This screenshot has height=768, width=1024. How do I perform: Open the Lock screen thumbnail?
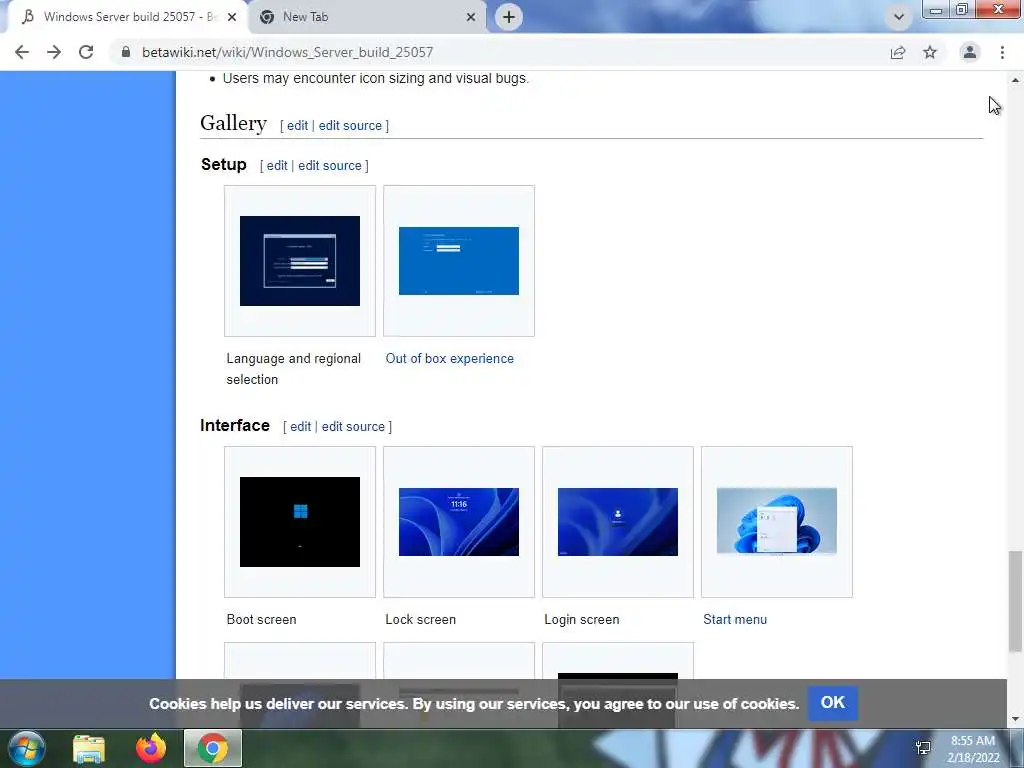pyautogui.click(x=459, y=522)
